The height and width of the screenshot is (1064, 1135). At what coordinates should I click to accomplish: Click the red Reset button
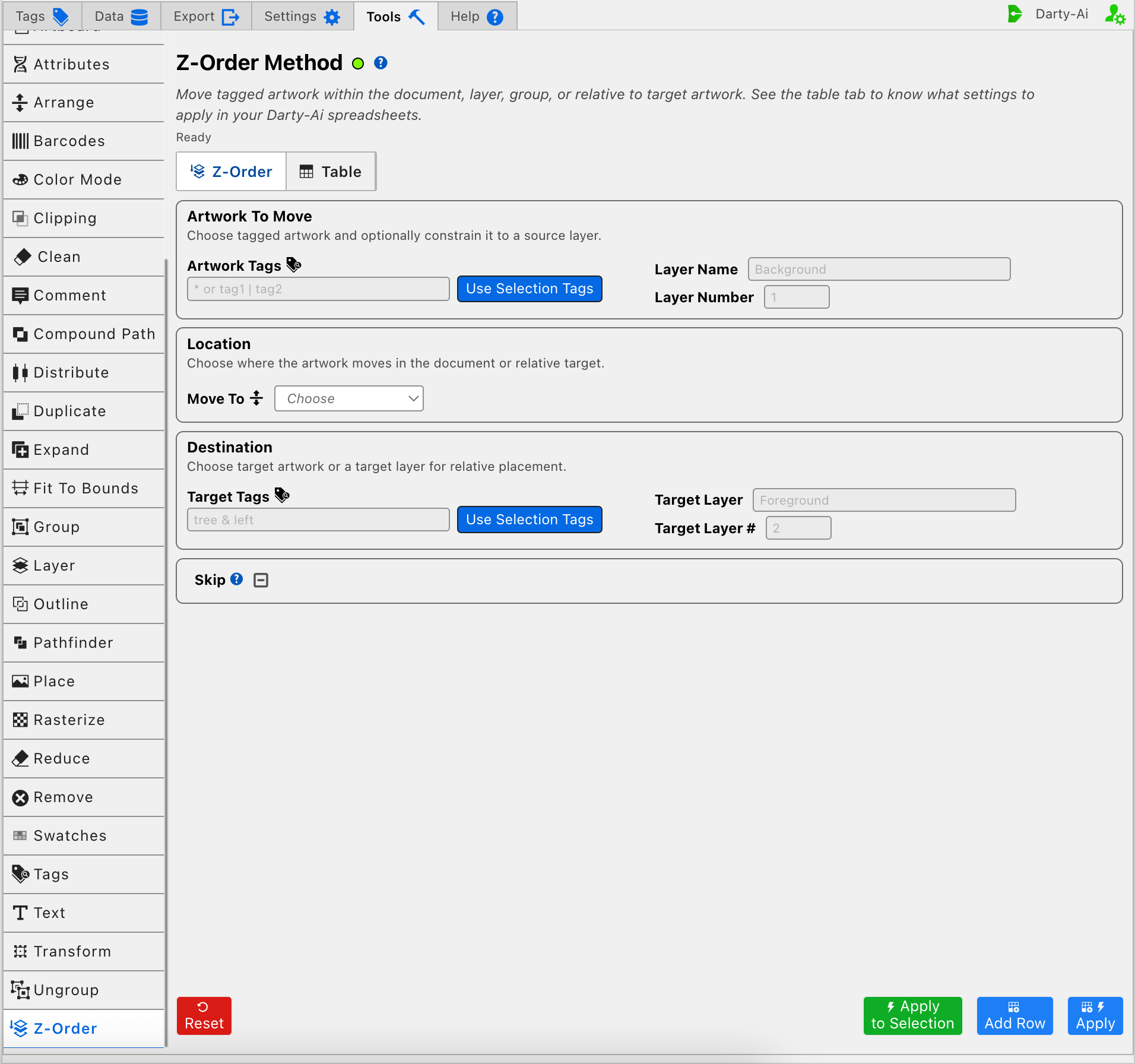click(x=204, y=1015)
